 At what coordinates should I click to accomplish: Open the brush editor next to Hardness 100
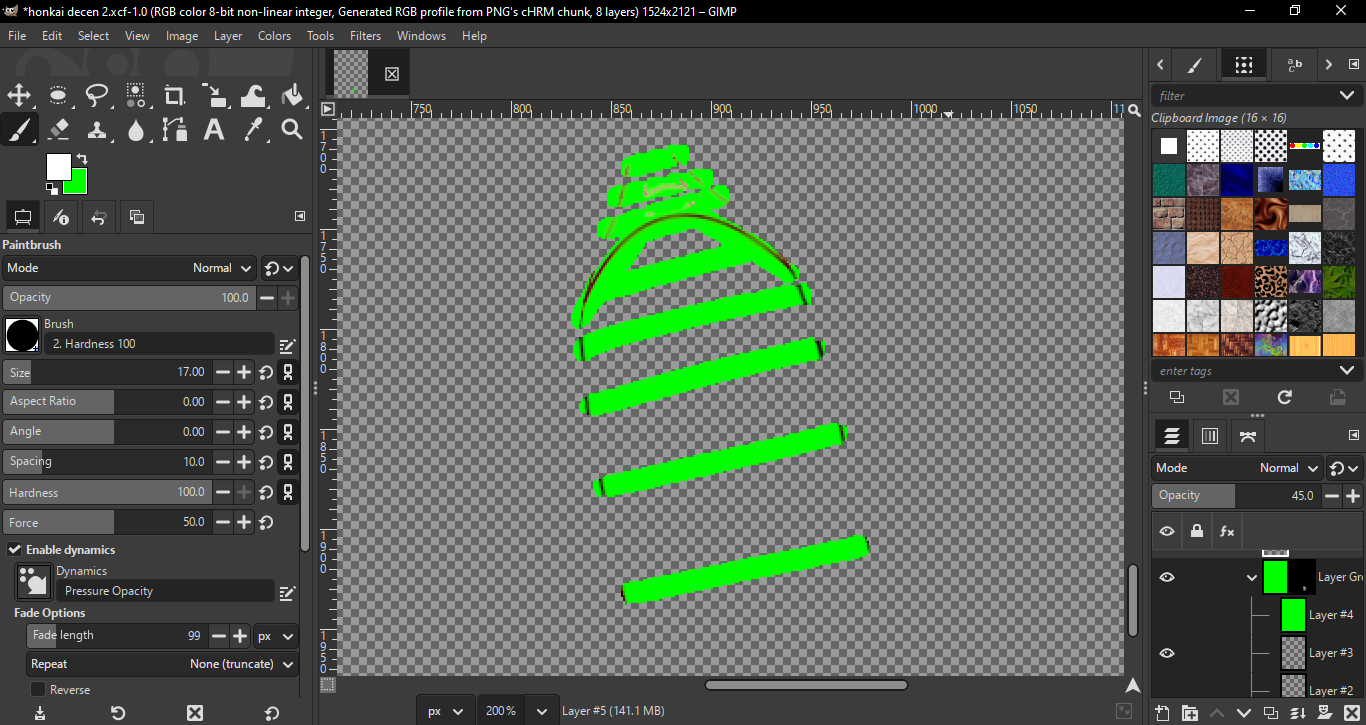pyautogui.click(x=287, y=345)
